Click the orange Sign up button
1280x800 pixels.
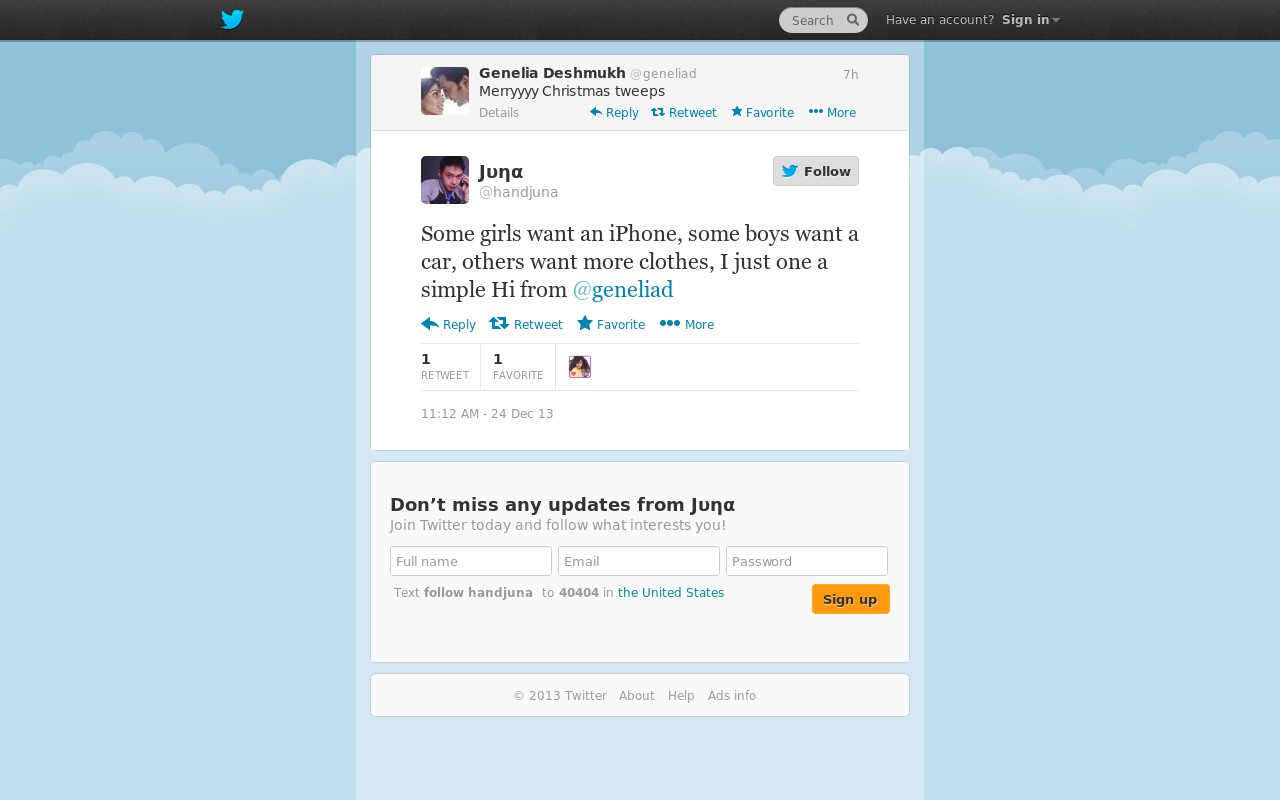pyautogui.click(x=851, y=599)
